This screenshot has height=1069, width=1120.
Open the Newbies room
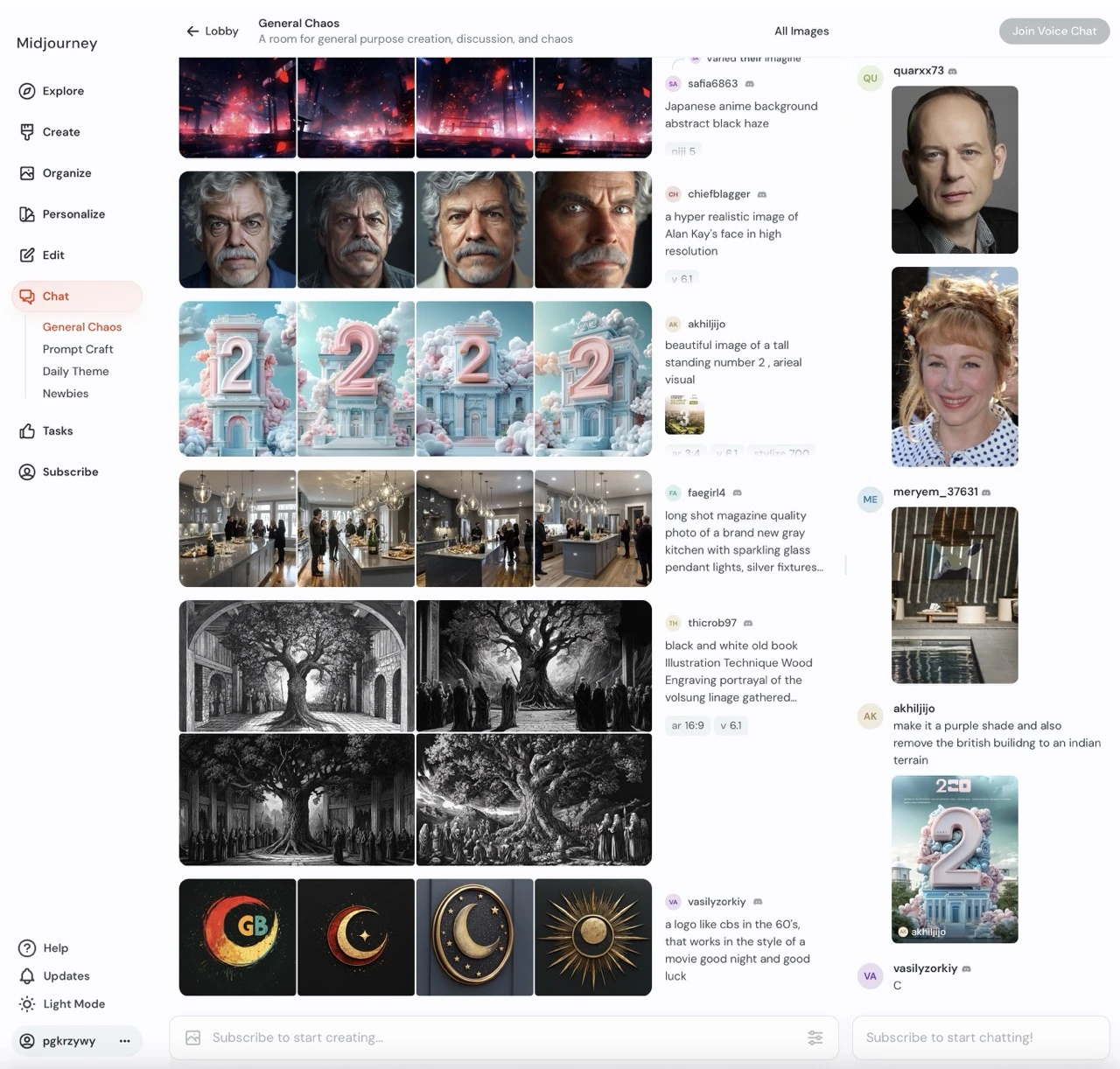(66, 394)
